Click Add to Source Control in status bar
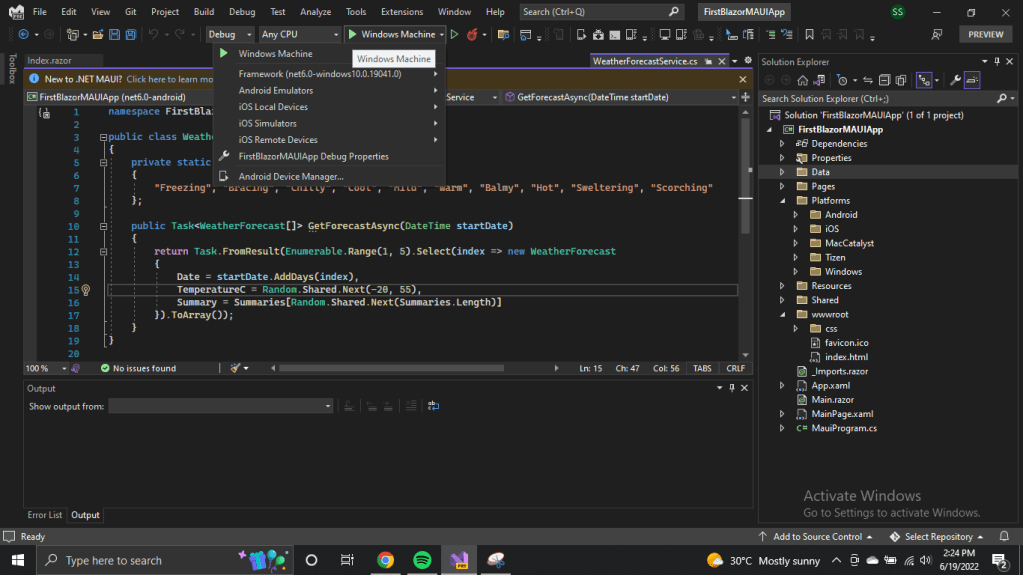1023x575 pixels. click(x=817, y=537)
